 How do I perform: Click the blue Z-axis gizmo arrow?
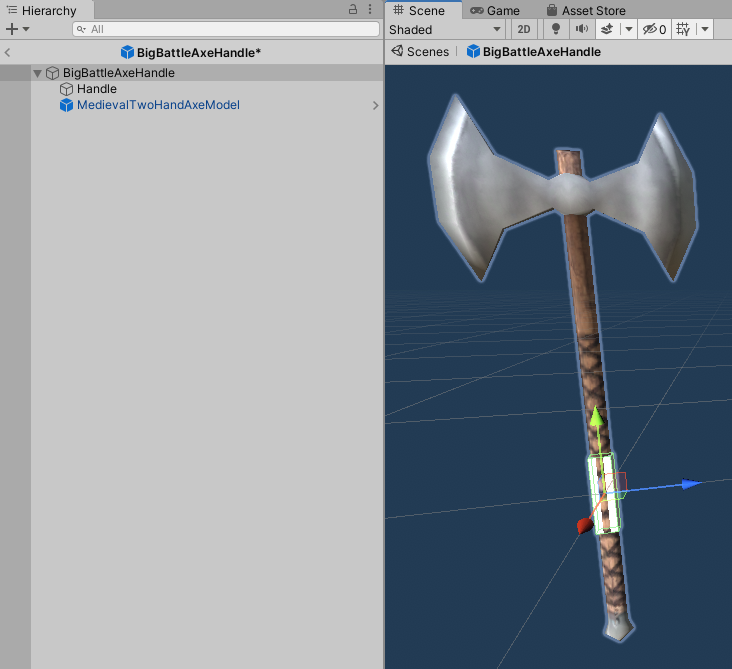[689, 484]
